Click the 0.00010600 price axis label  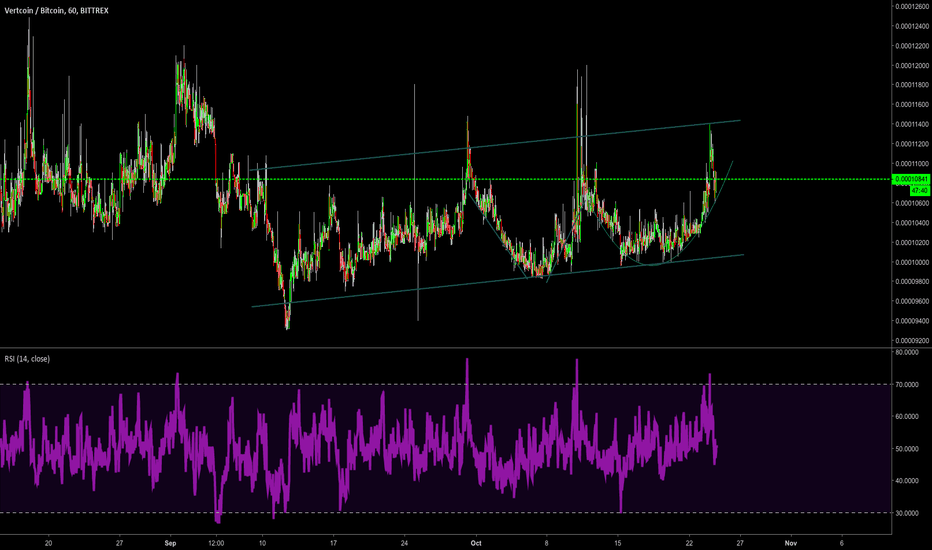(912, 203)
